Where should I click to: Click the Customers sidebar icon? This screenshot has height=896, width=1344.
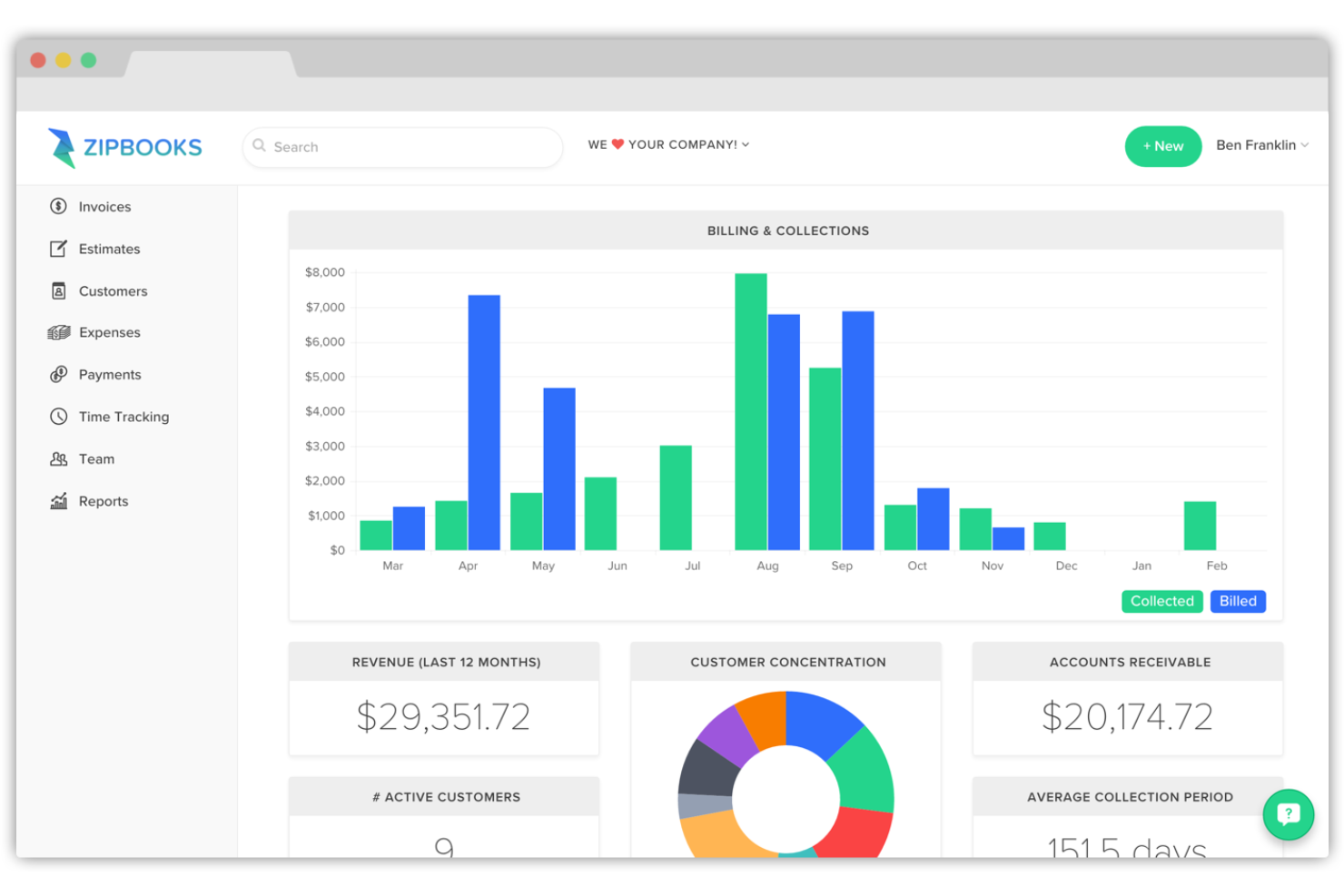(57, 290)
